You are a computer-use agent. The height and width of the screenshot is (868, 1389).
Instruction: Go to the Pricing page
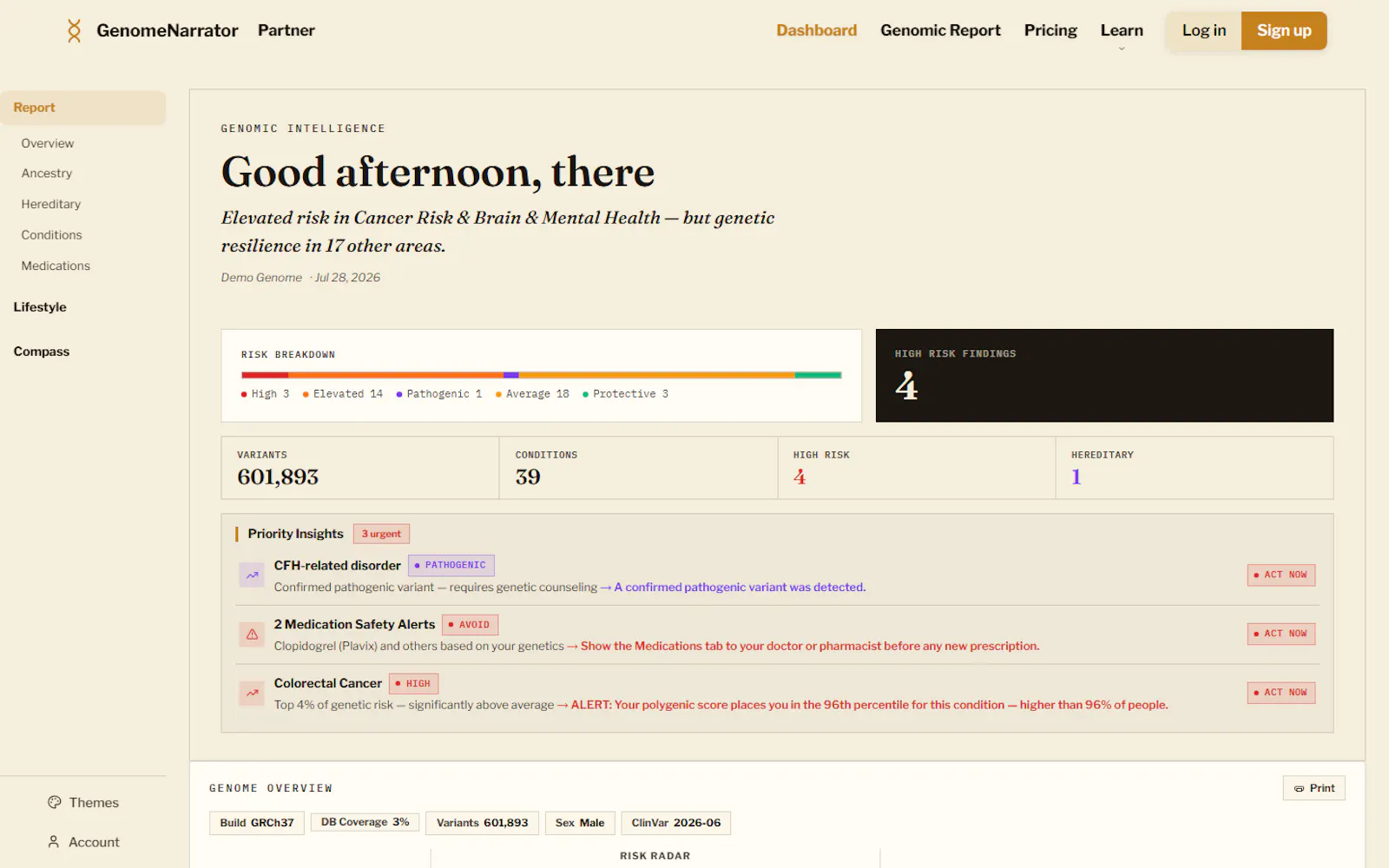point(1050,30)
